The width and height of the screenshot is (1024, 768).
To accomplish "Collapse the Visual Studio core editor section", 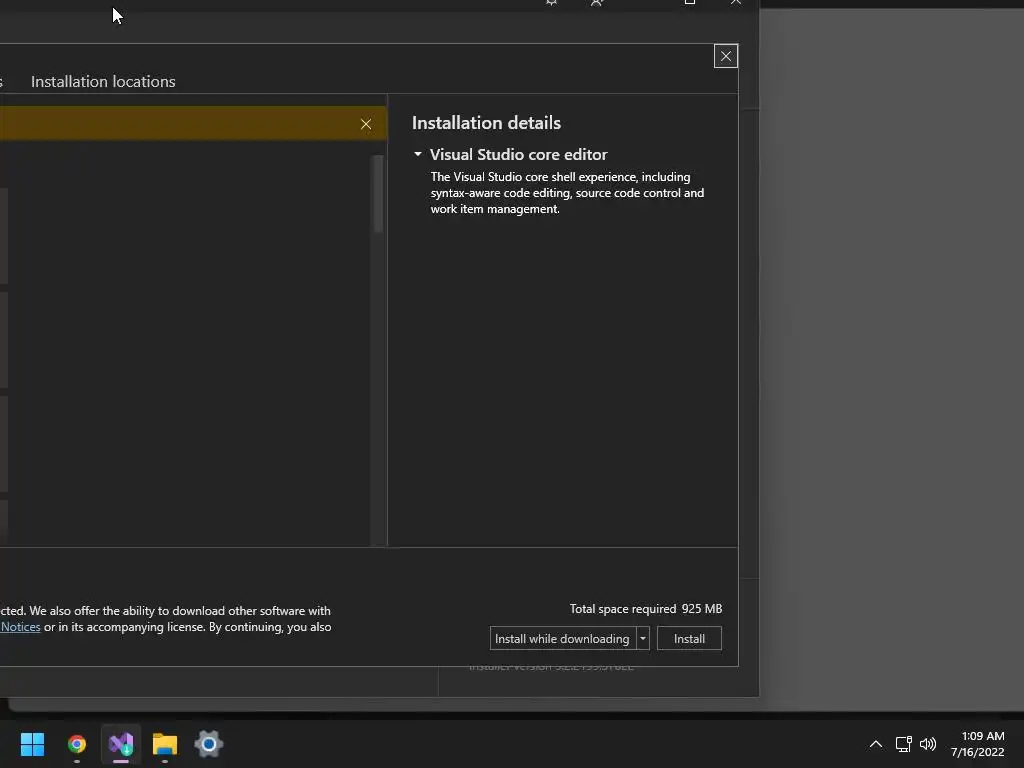I will [418, 154].
